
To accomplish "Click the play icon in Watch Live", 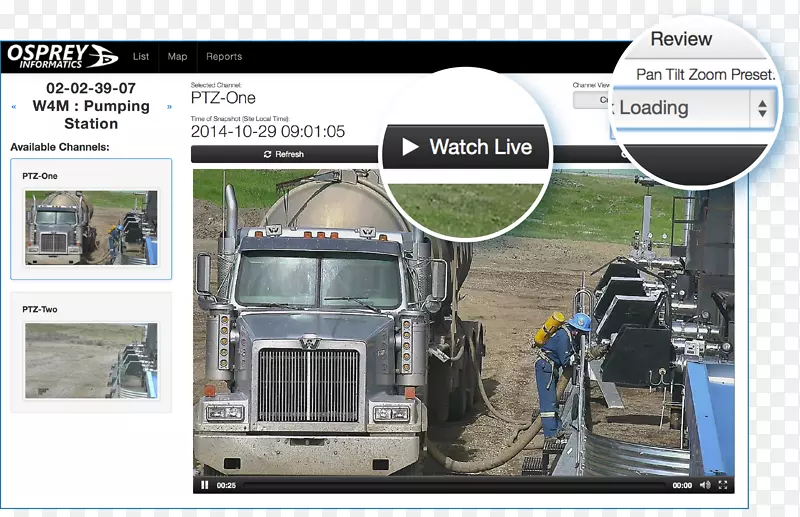I will (x=410, y=147).
